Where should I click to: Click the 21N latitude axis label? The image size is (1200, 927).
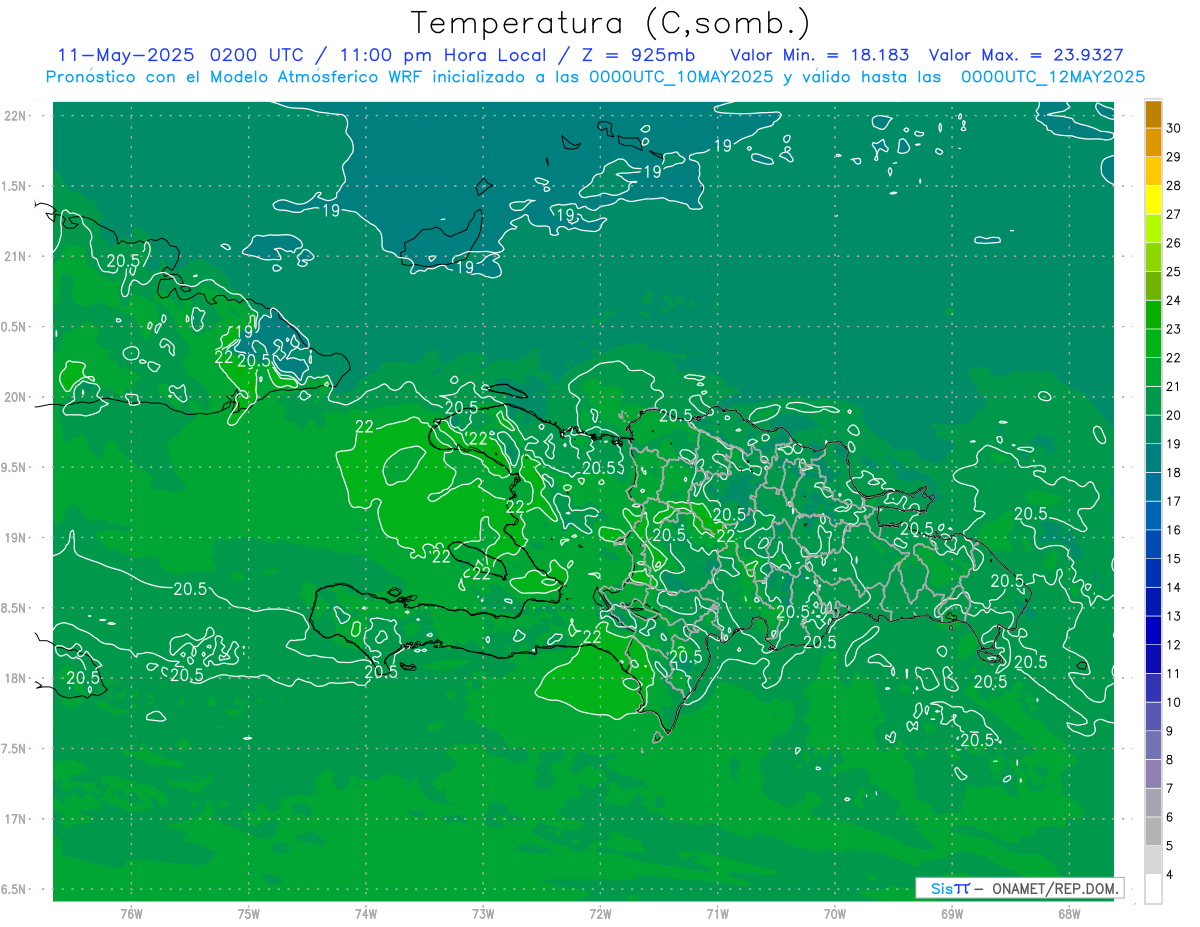[16, 256]
